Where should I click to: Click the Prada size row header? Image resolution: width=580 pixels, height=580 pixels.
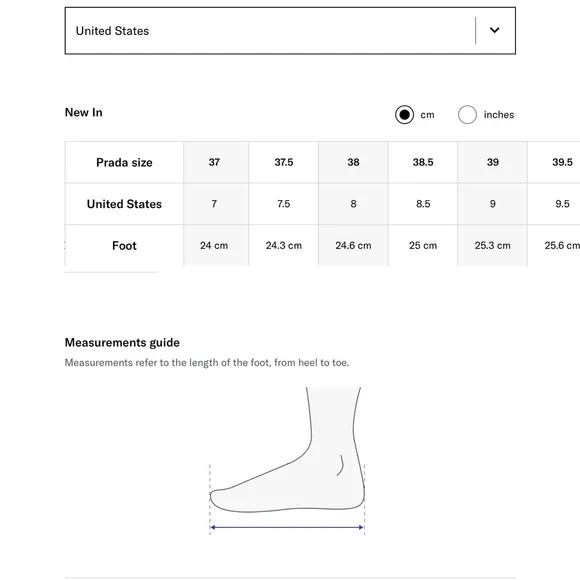click(x=124, y=162)
